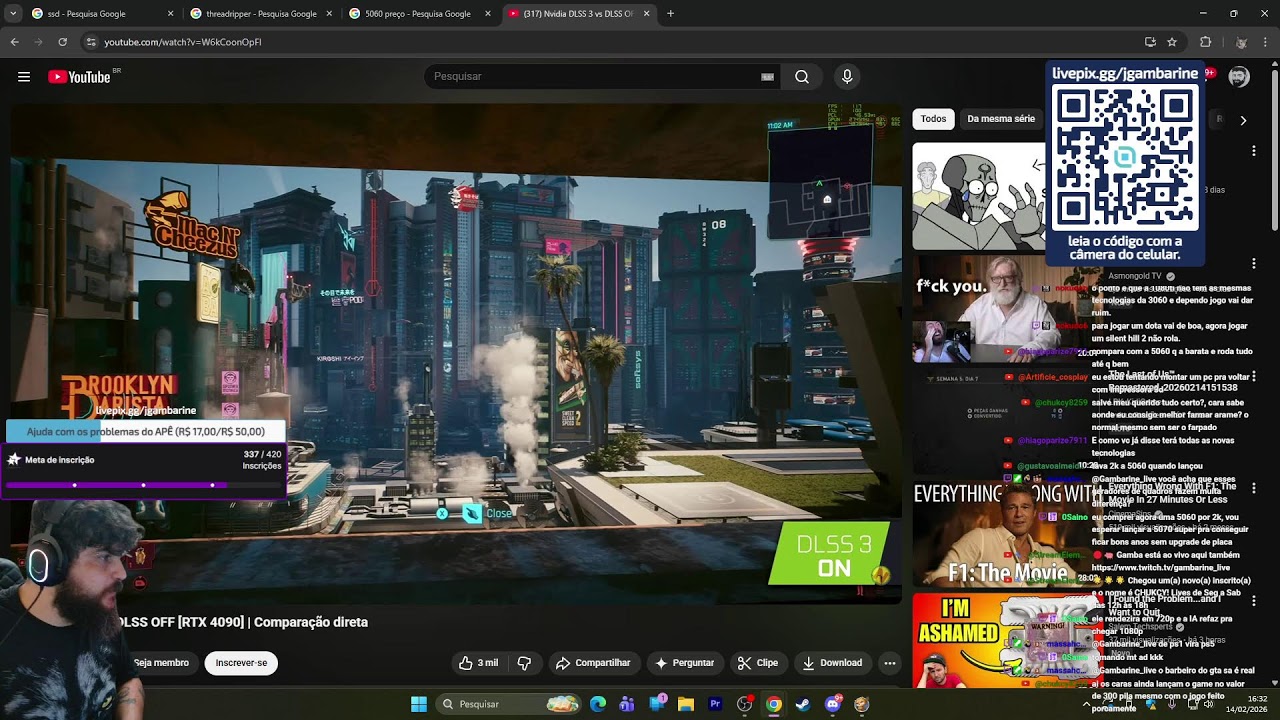Start voice search with the microphone icon
The height and width of the screenshot is (720, 1280).
pos(847,77)
